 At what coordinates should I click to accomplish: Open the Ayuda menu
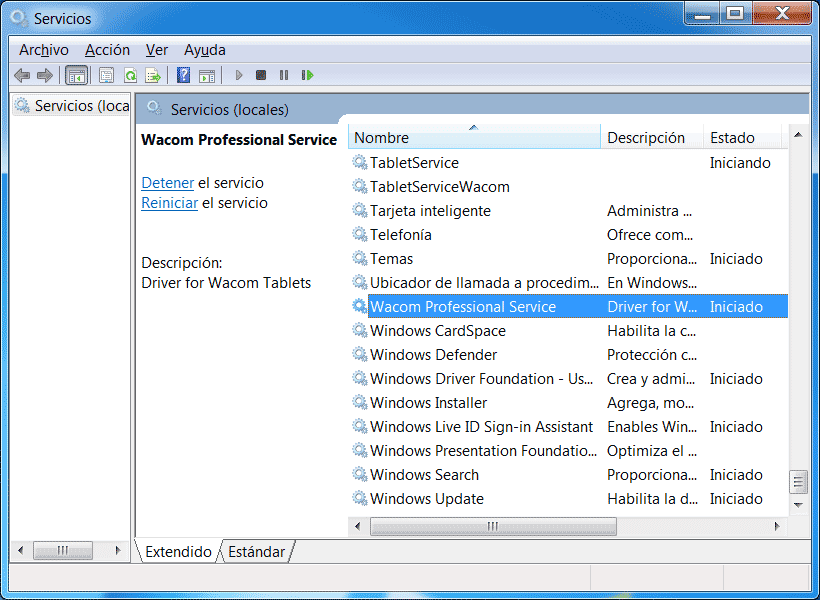pos(204,50)
